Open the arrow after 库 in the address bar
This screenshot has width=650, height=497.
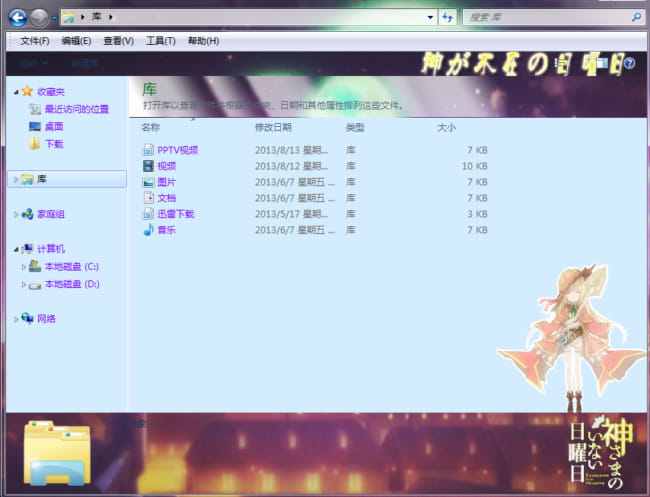click(111, 17)
